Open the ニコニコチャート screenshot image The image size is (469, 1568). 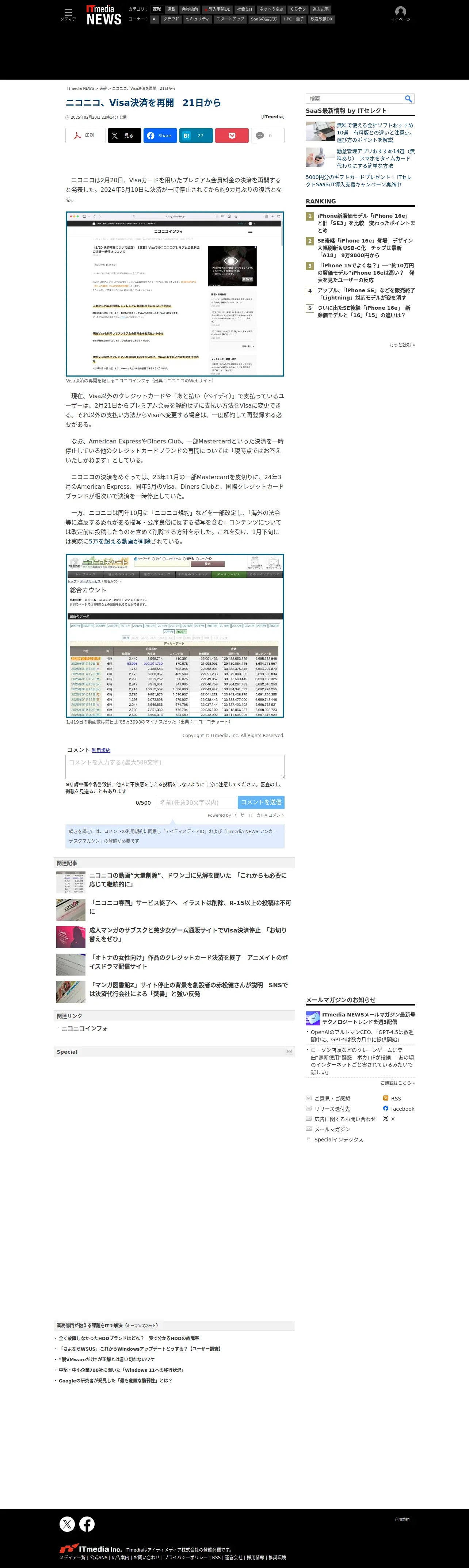click(x=175, y=636)
